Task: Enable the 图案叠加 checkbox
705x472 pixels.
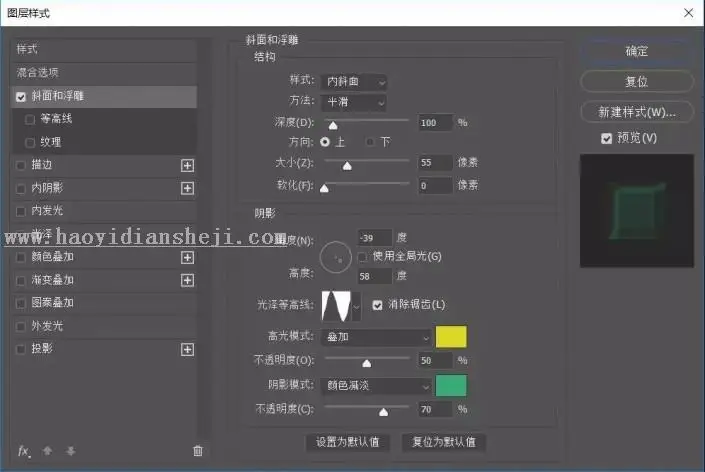Action: (x=21, y=303)
